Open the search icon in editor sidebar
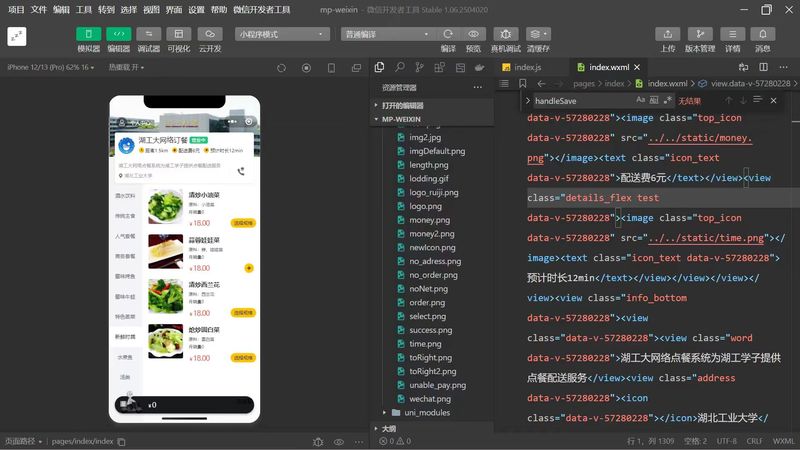The image size is (800, 450). pos(400,67)
